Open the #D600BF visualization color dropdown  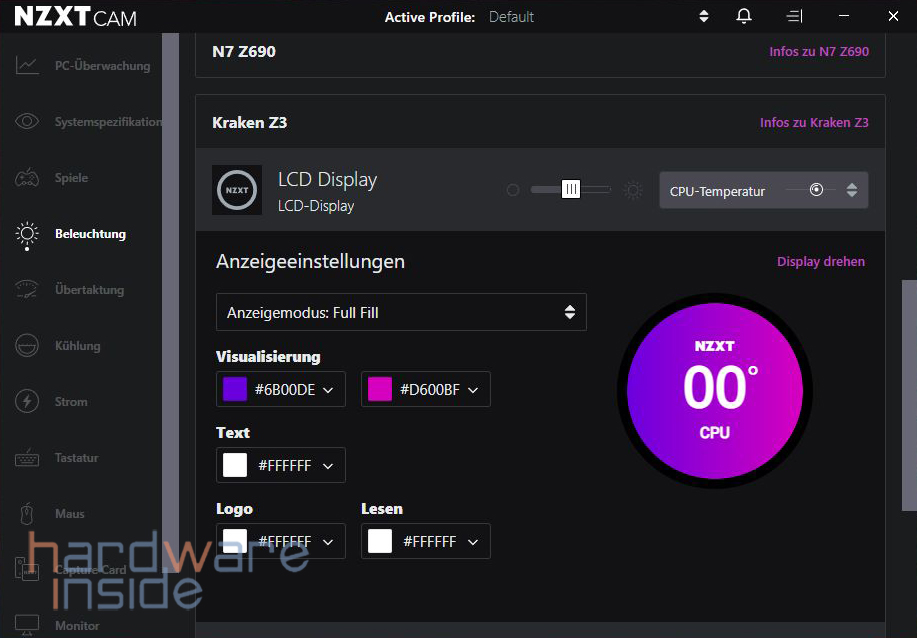pos(426,389)
